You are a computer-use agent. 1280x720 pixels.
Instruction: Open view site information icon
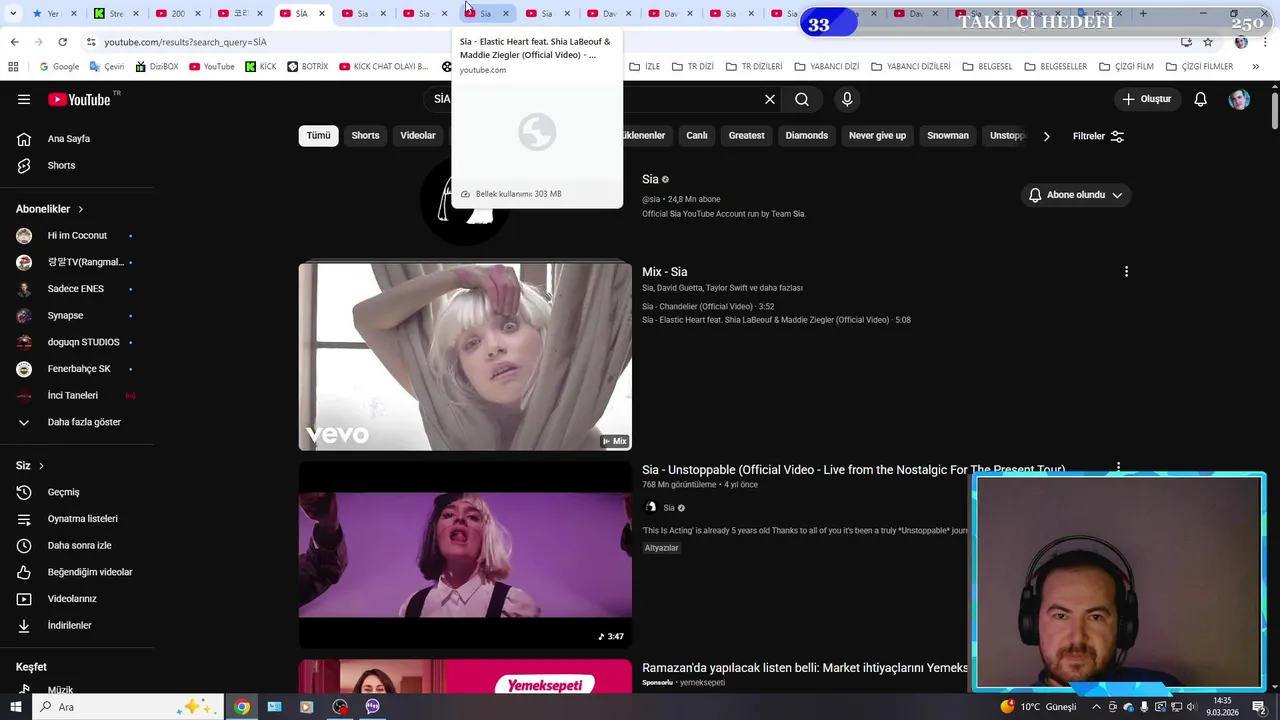(x=91, y=42)
